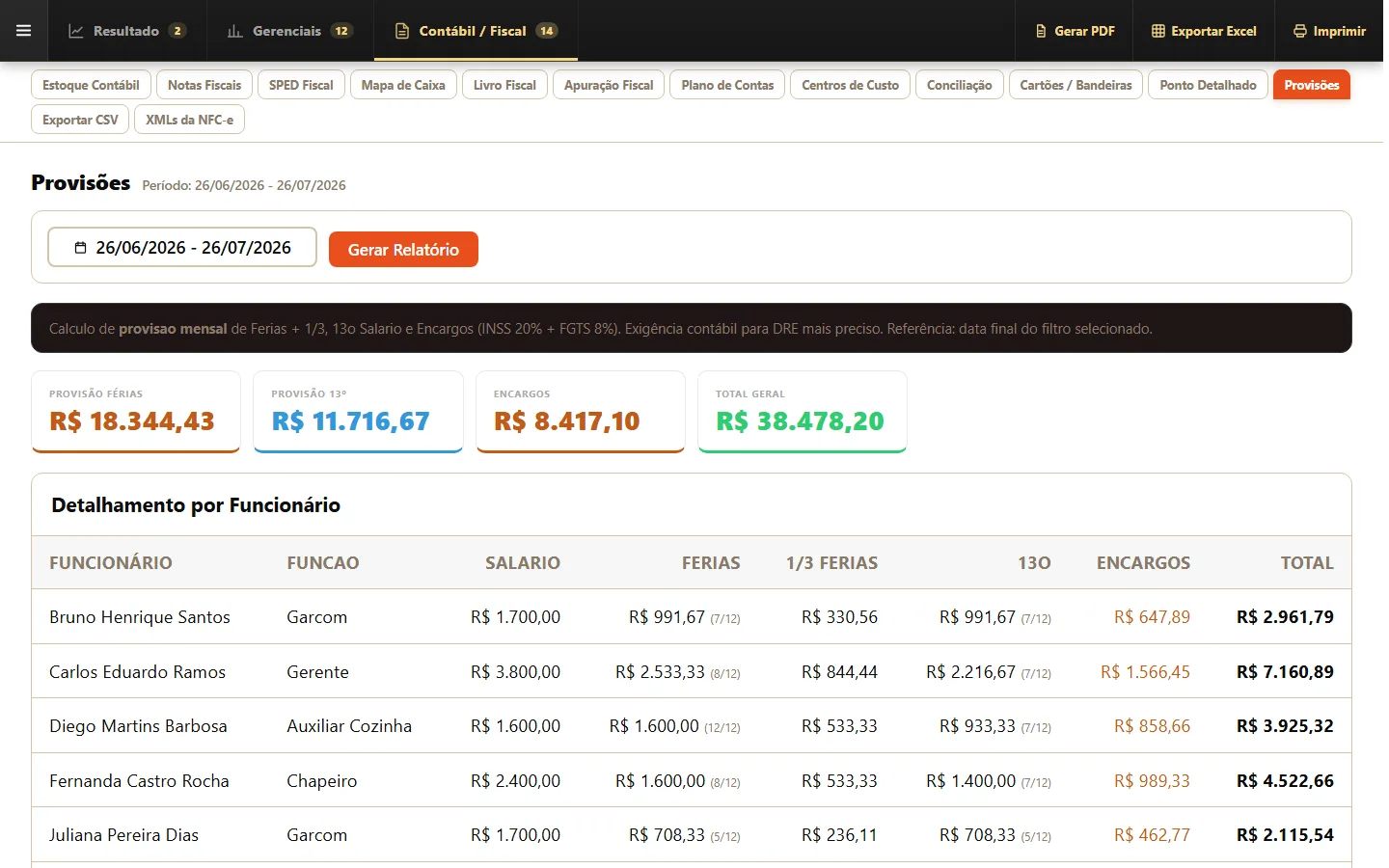Open SPED Fiscal section
The height and width of the screenshot is (868, 1389).
click(301, 85)
